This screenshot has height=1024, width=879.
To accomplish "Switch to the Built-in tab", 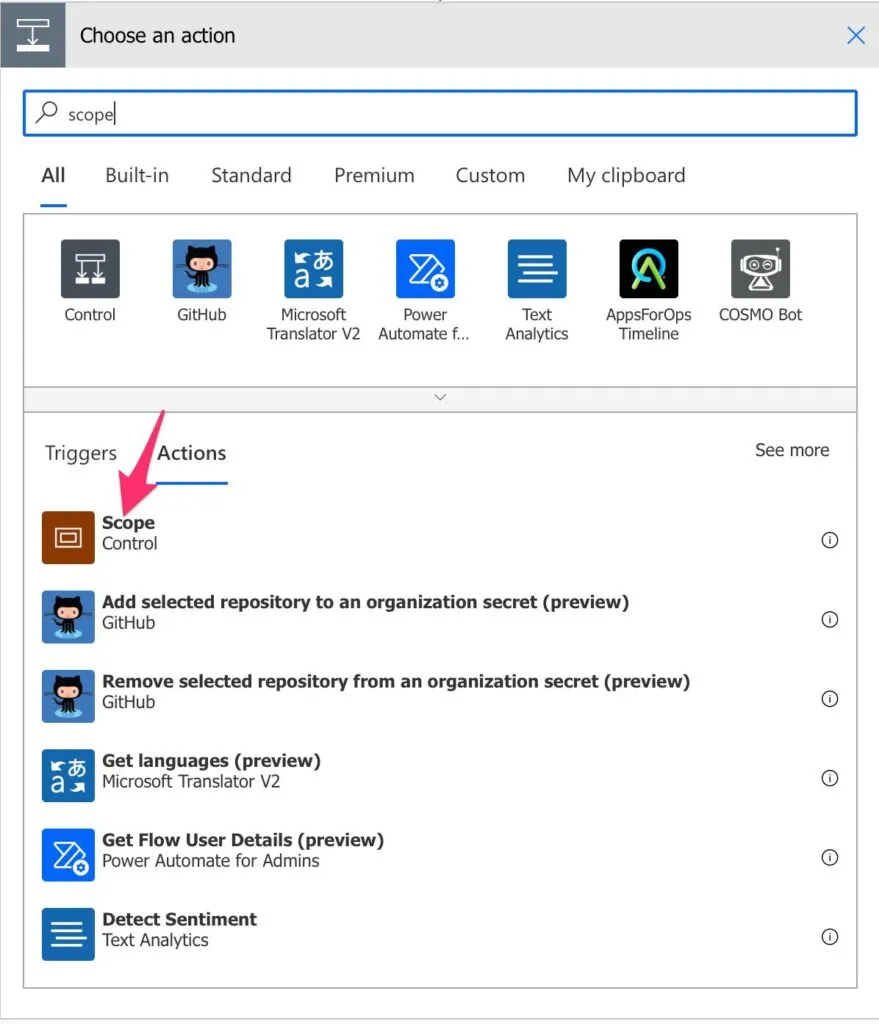I will (137, 176).
